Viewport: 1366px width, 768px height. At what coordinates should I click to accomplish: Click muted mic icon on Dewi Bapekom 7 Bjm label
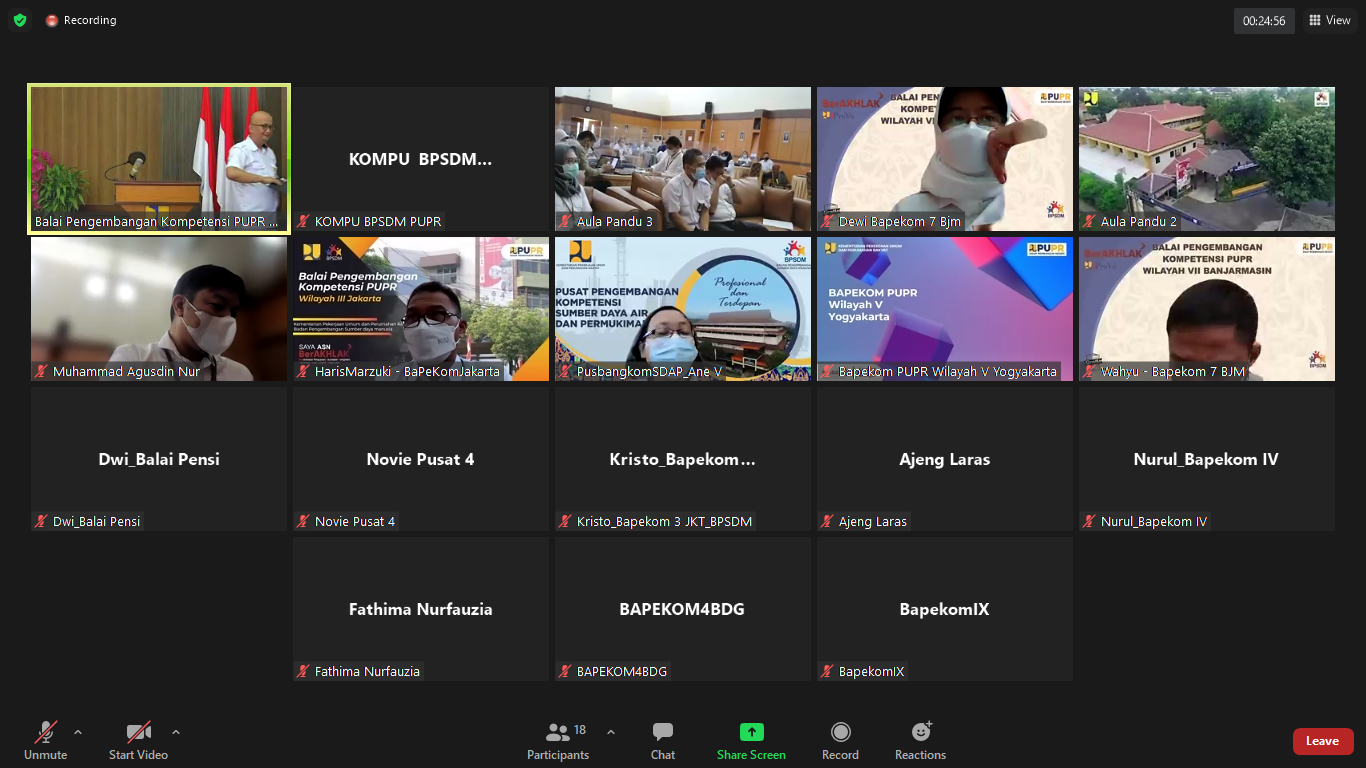click(828, 222)
